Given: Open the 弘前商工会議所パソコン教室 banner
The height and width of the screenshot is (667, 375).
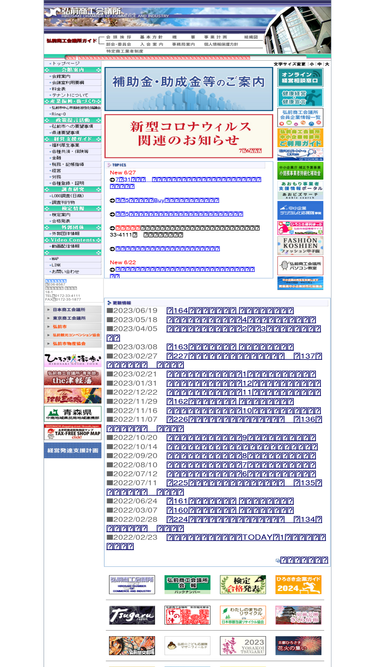Looking at the screenshot, I should coord(300,265).
